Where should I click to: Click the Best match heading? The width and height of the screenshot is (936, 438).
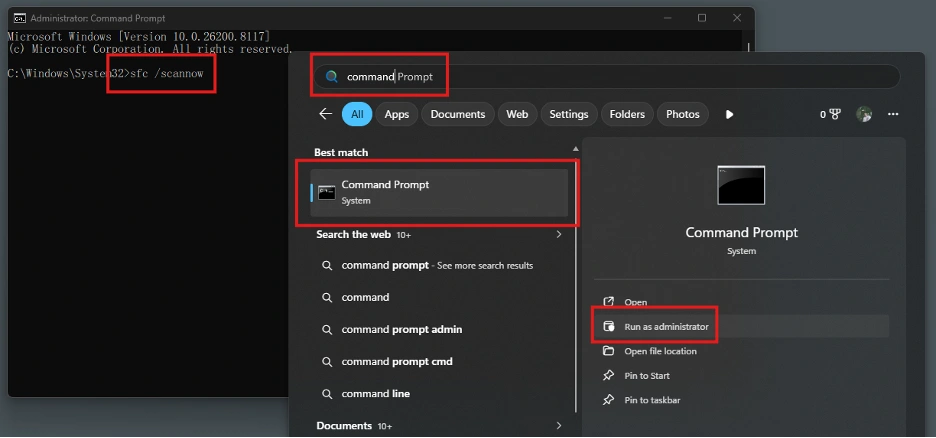click(x=341, y=152)
